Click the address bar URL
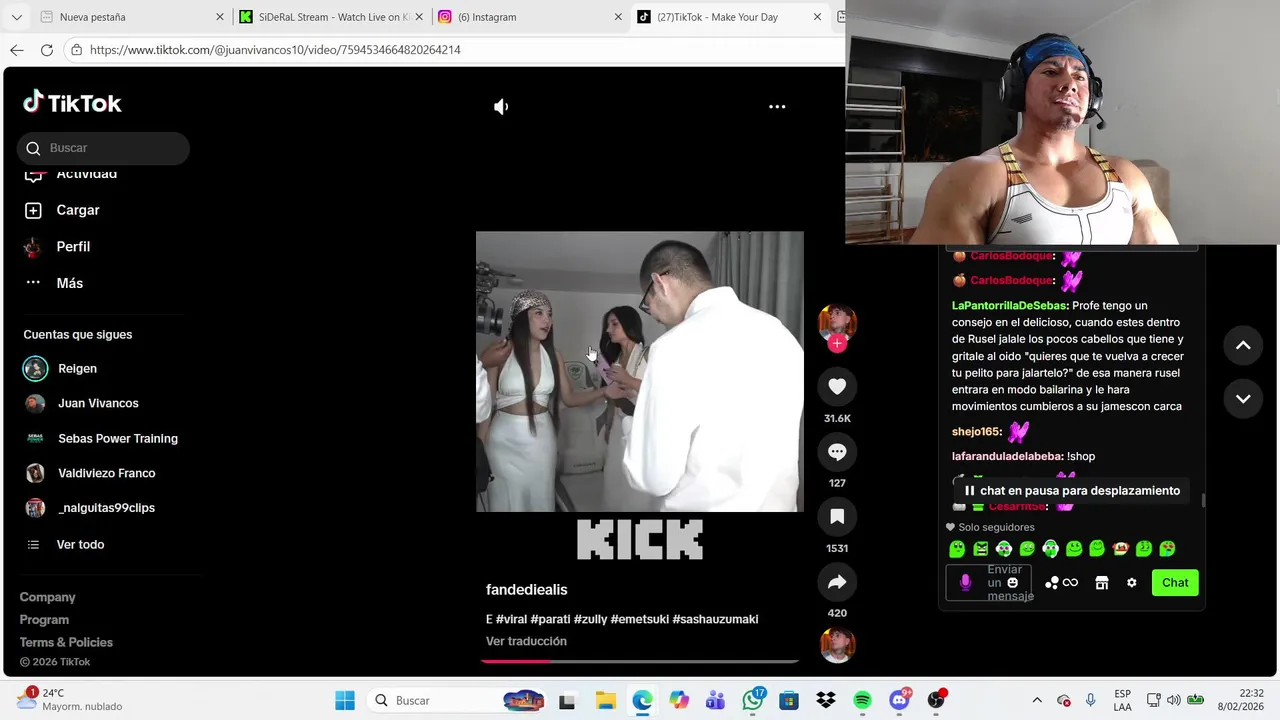This screenshot has height=720, width=1280. pyautogui.click(x=275, y=50)
